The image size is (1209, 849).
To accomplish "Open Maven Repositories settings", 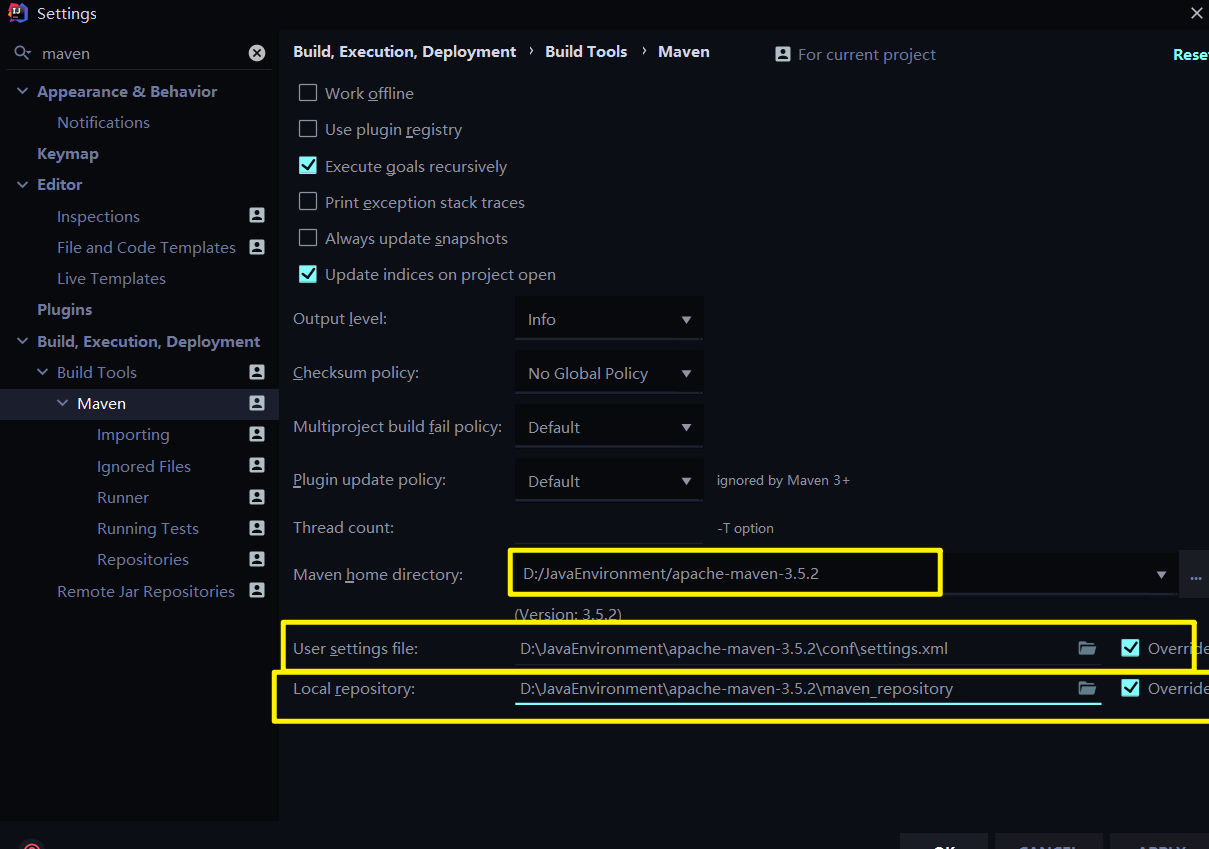I will click(x=143, y=559).
